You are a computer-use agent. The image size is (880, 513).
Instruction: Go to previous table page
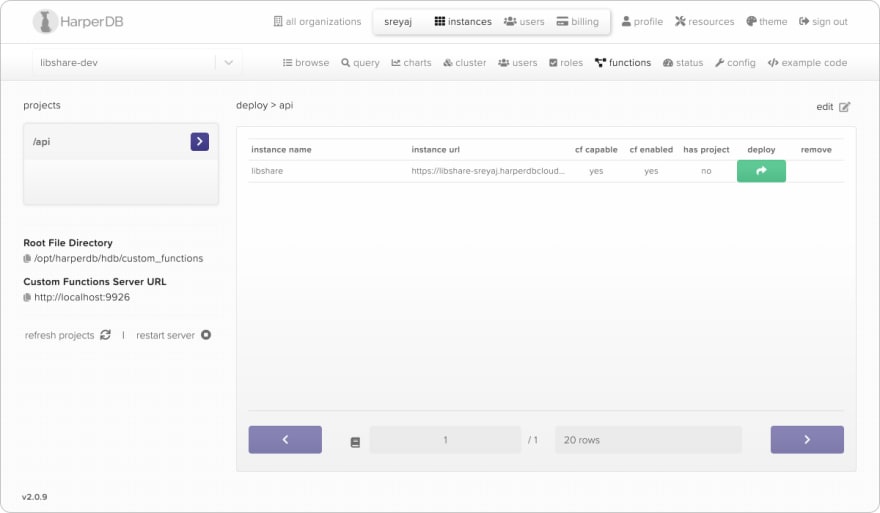tap(285, 439)
